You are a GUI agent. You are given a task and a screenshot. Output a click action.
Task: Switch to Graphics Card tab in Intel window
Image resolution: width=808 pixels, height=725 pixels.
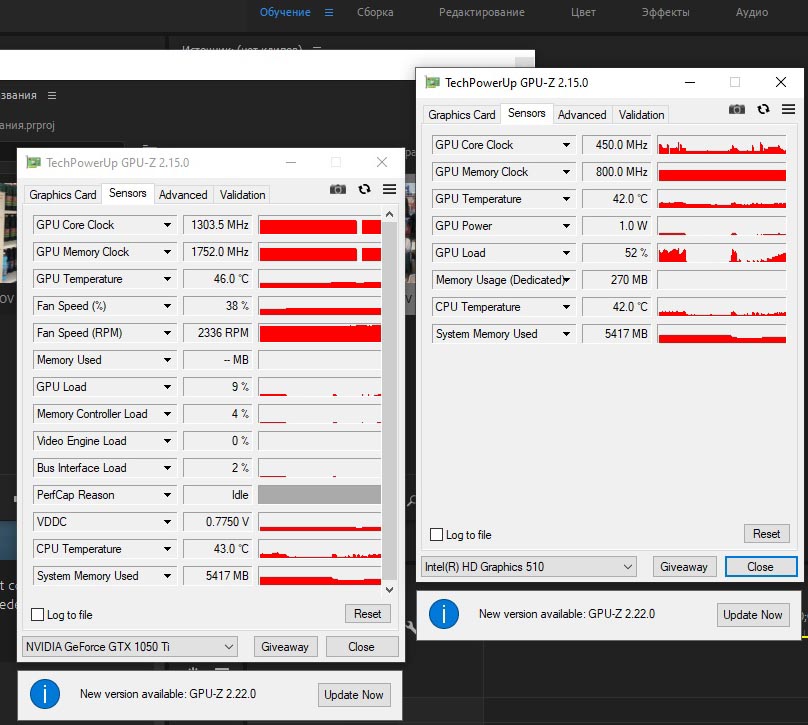pos(462,115)
